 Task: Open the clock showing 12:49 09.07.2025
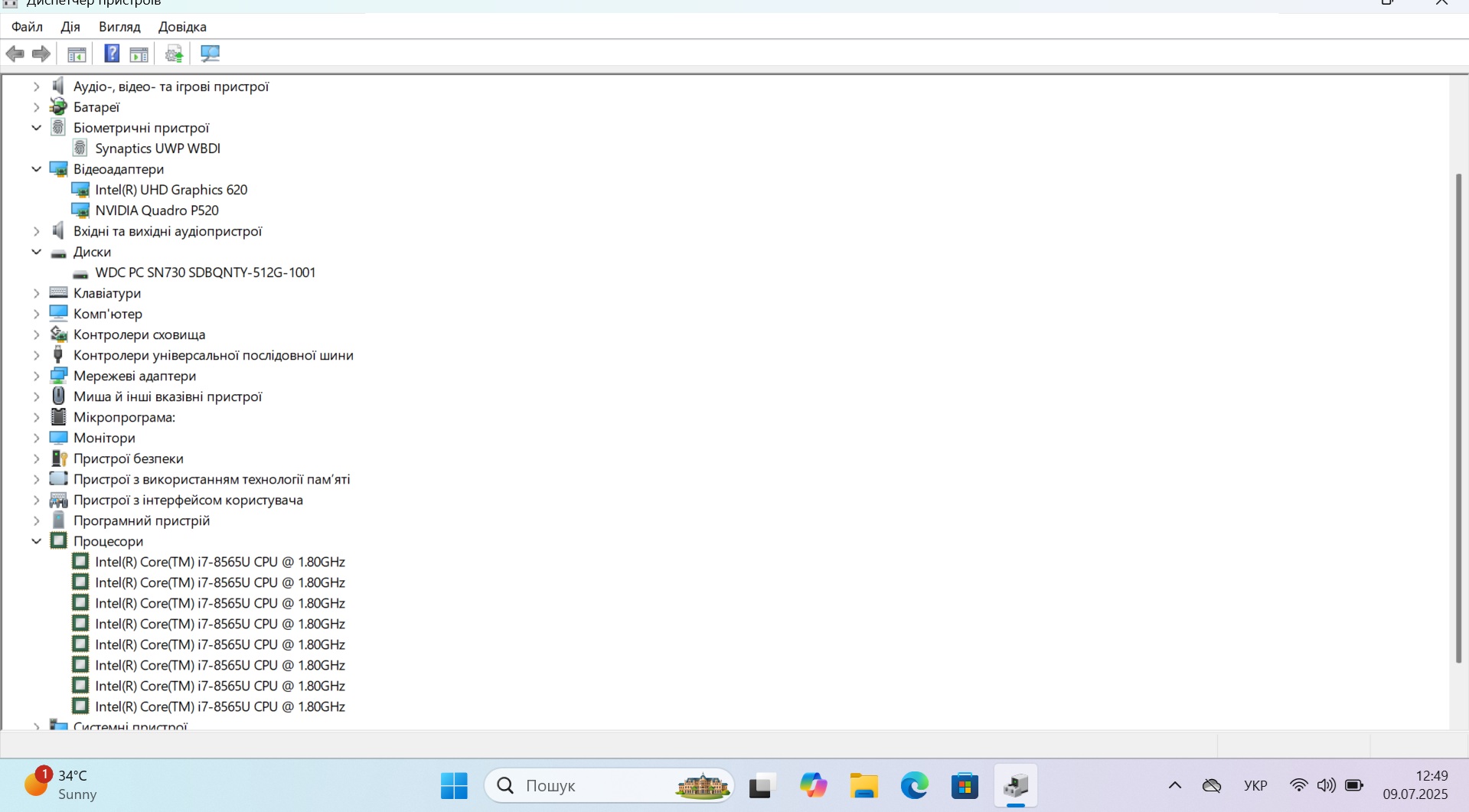(x=1415, y=785)
